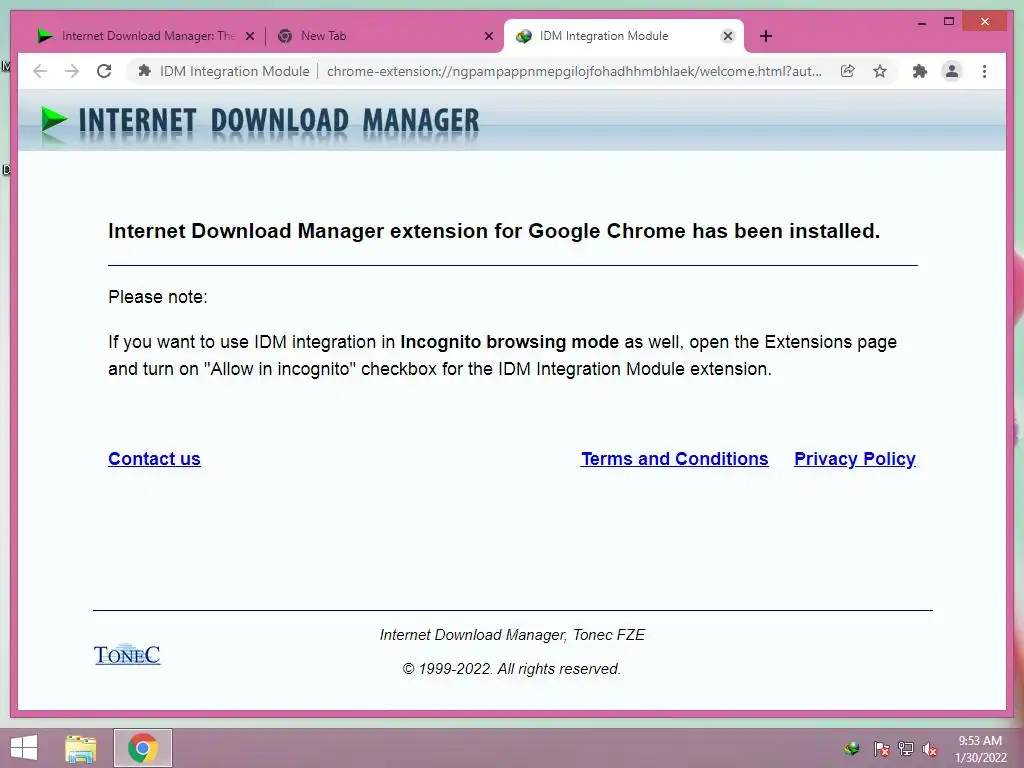1024x768 pixels.
Task: Click the Internet Download Manager header title
Action: (x=279, y=121)
